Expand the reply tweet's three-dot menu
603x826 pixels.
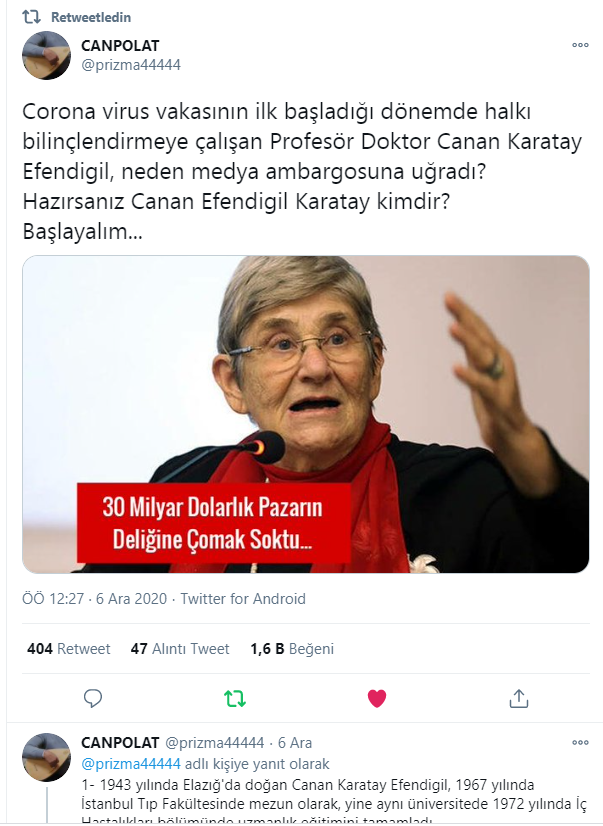(x=580, y=743)
